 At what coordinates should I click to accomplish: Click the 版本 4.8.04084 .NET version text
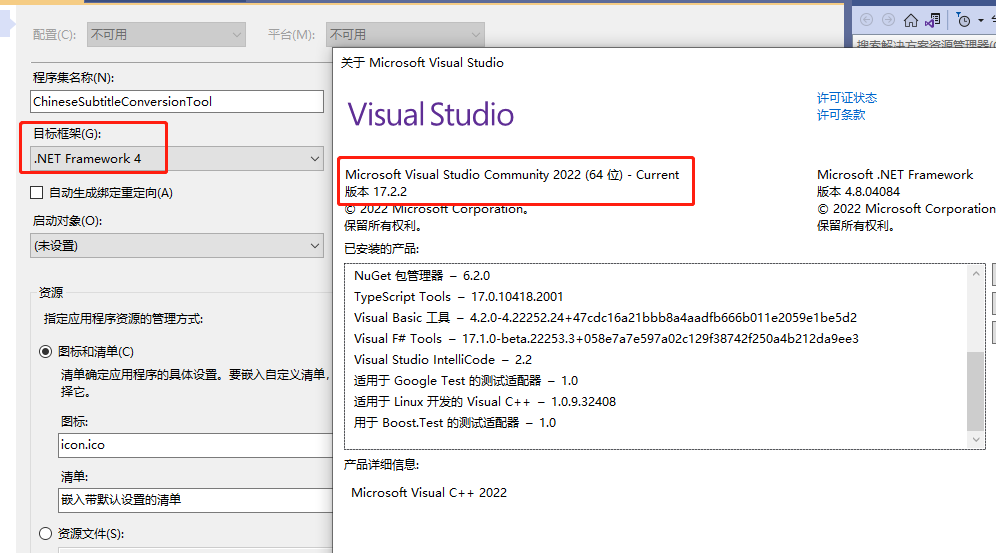[858, 192]
